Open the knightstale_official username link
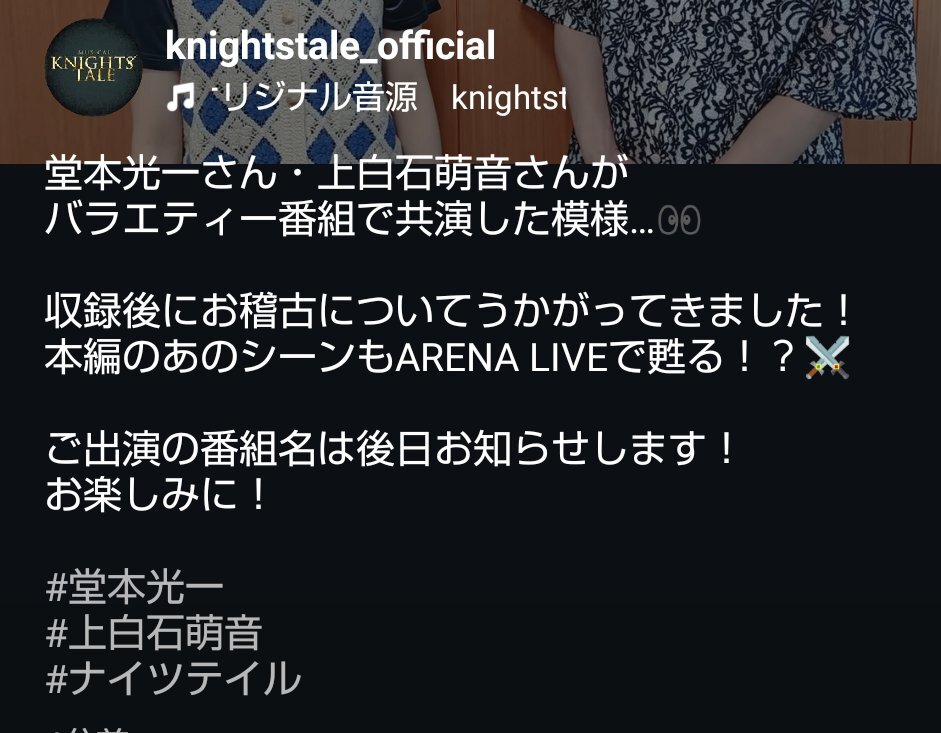The width and height of the screenshot is (941, 733). point(330,46)
